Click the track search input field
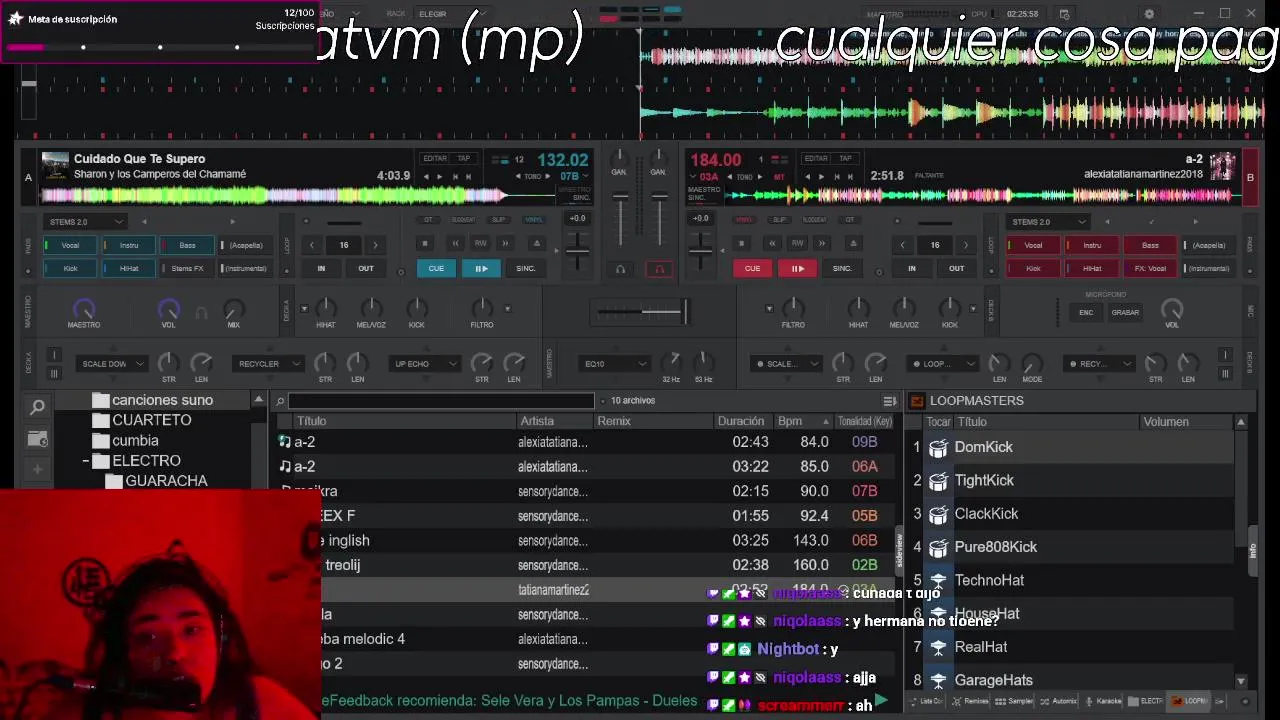1280x720 pixels. pos(441,401)
